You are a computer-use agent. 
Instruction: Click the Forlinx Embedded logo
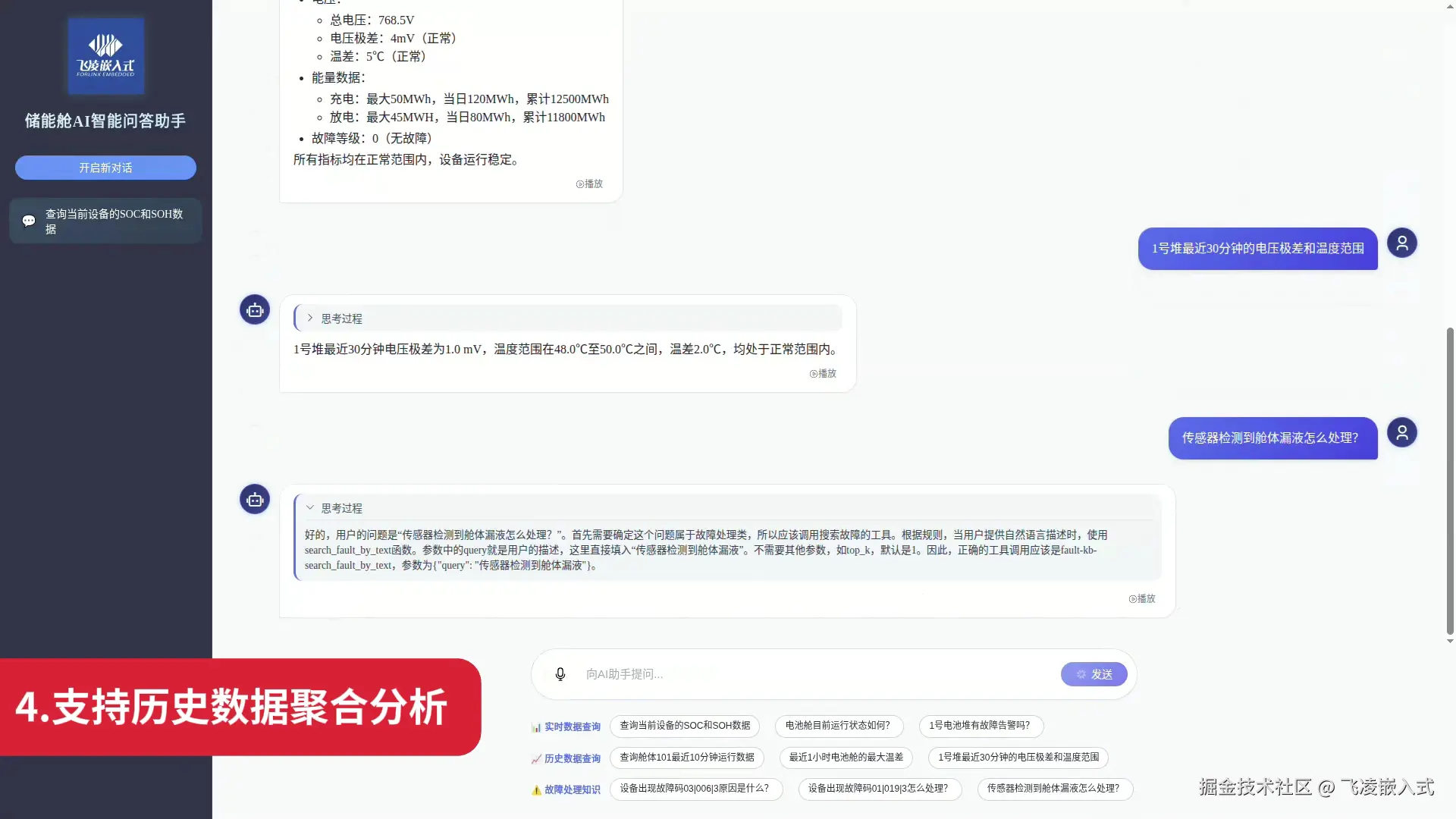click(106, 56)
